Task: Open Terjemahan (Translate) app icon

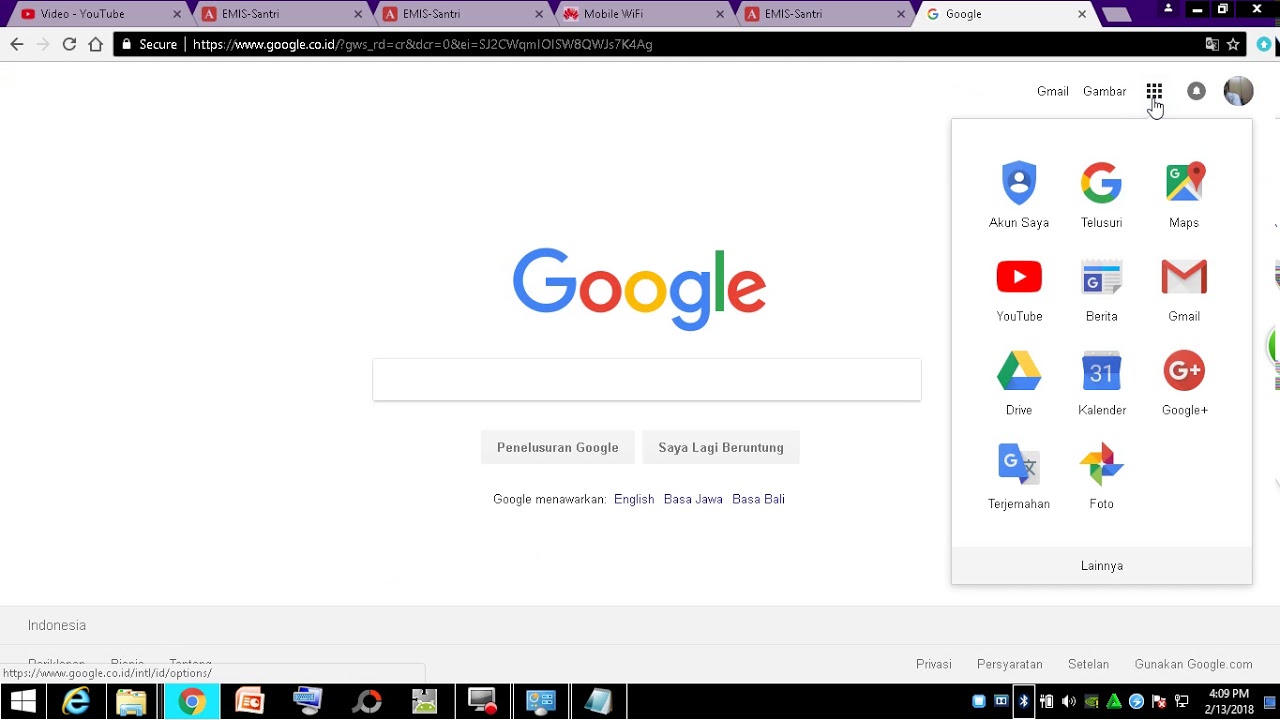Action: click(x=1019, y=477)
